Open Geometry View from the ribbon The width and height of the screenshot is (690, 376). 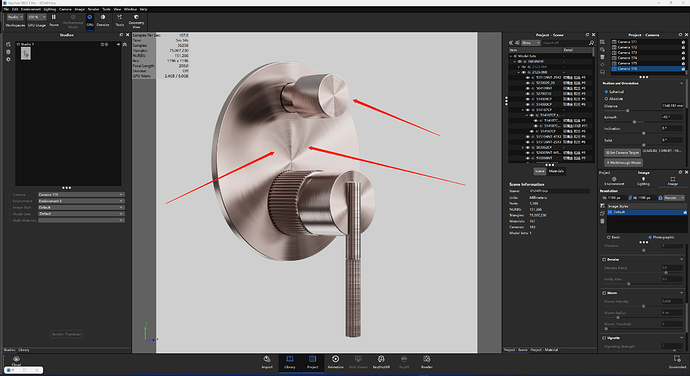(136, 21)
